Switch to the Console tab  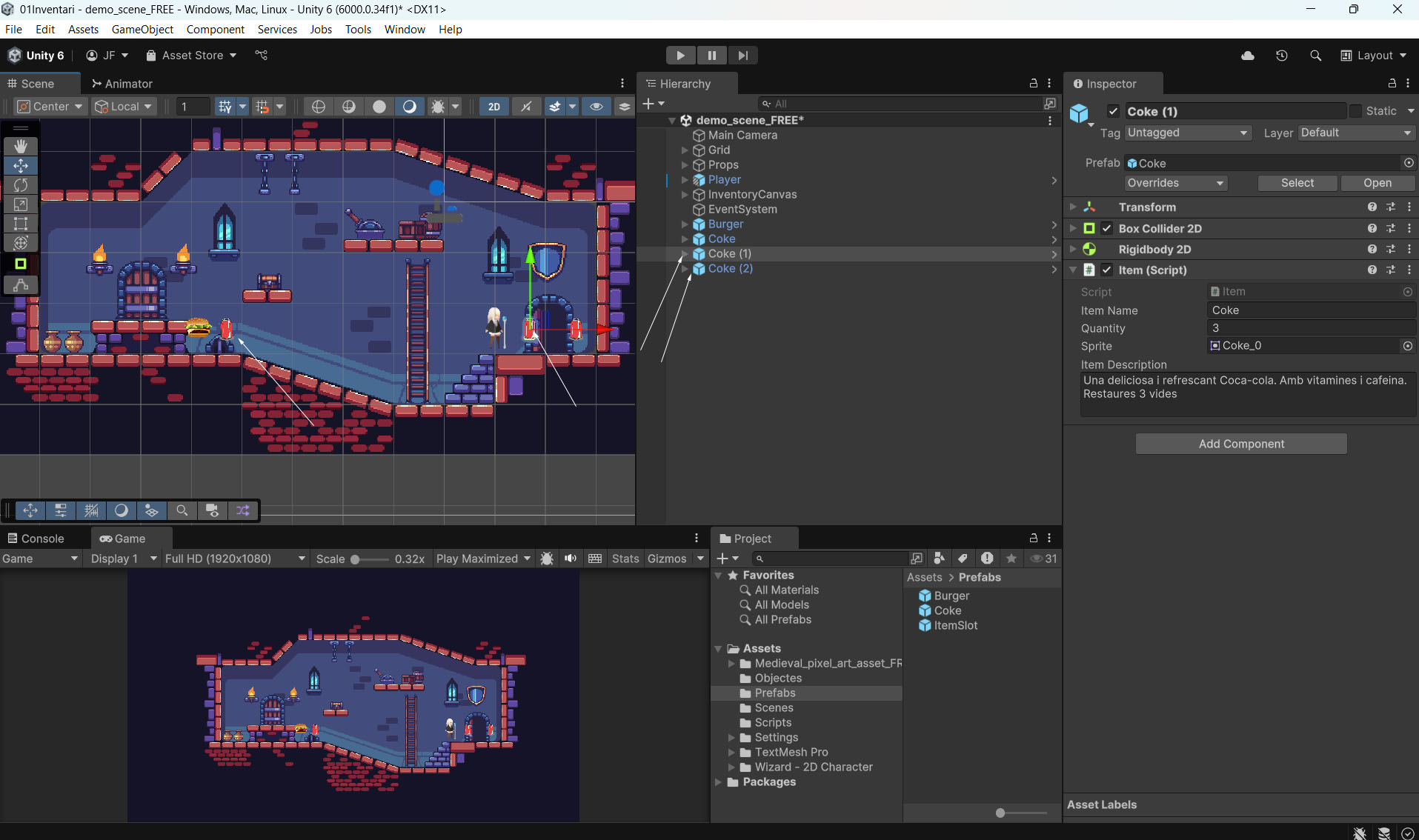36,539
